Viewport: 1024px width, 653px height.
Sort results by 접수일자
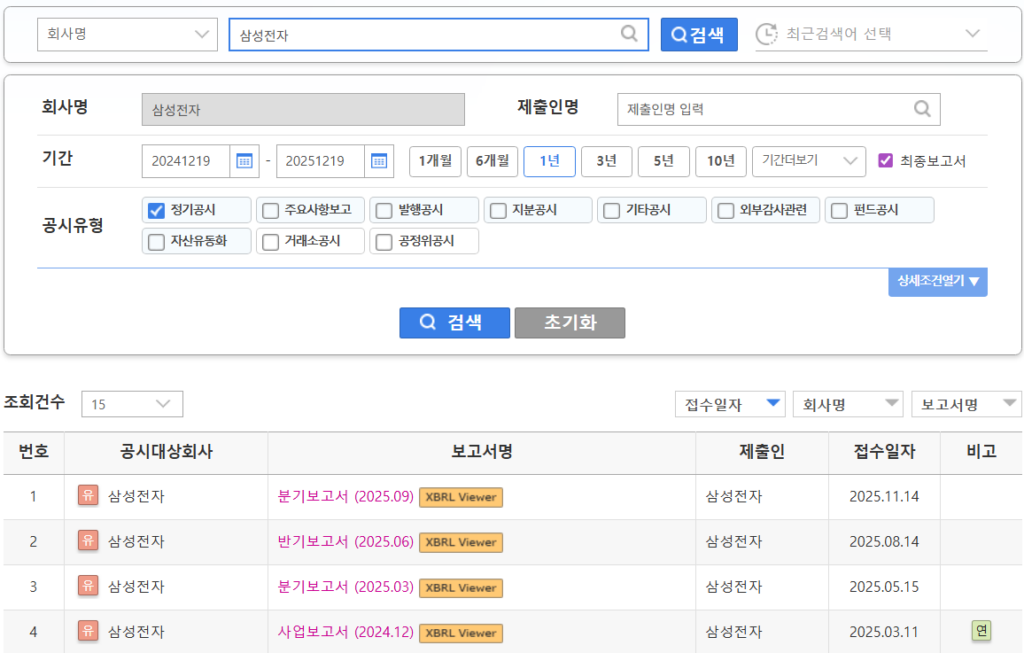[730, 404]
